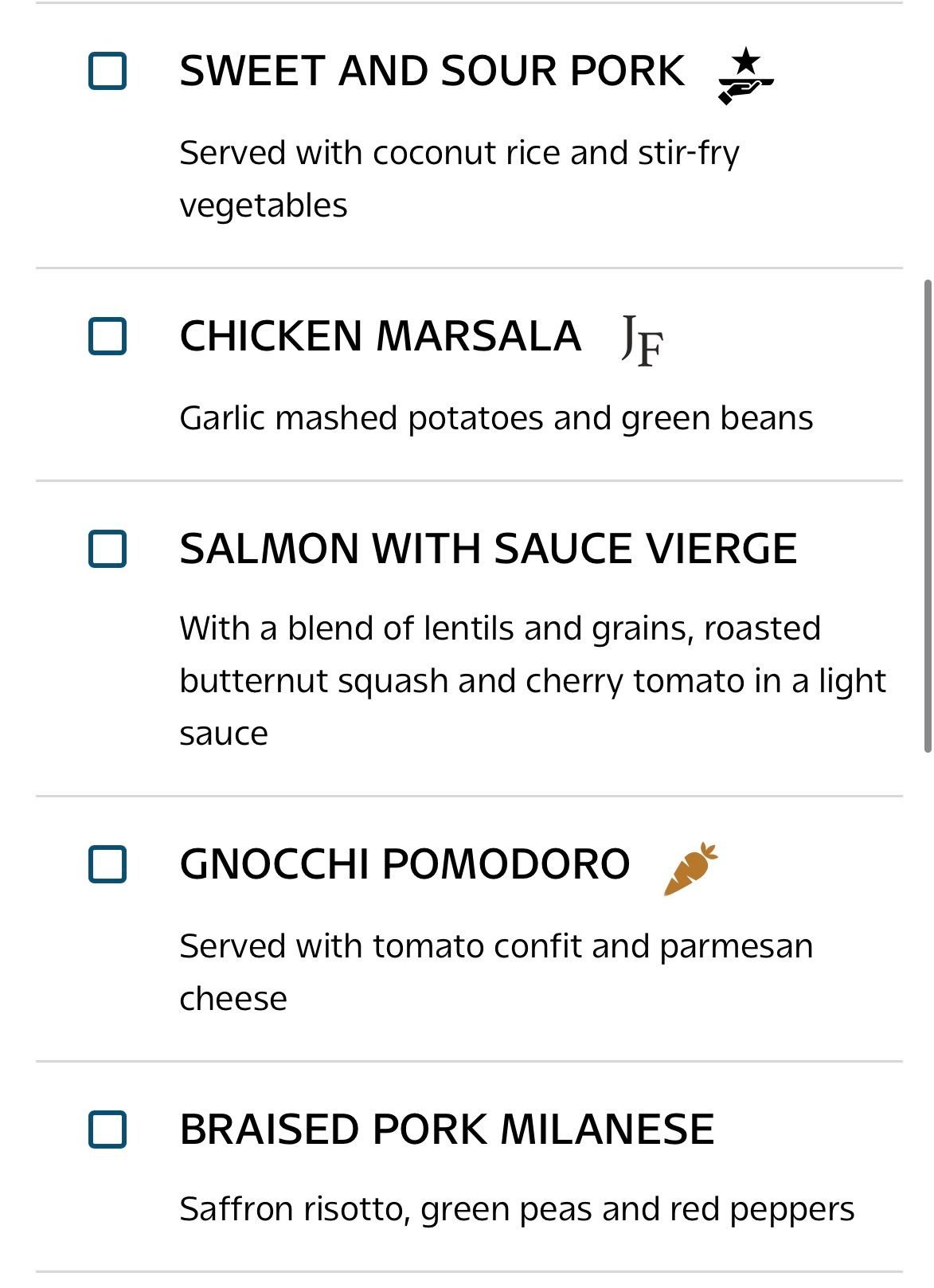Tap the Salmon with Sauce Vierge heading
Image resolution: width=934 pixels, height=1288 pixels.
pyautogui.click(x=487, y=549)
